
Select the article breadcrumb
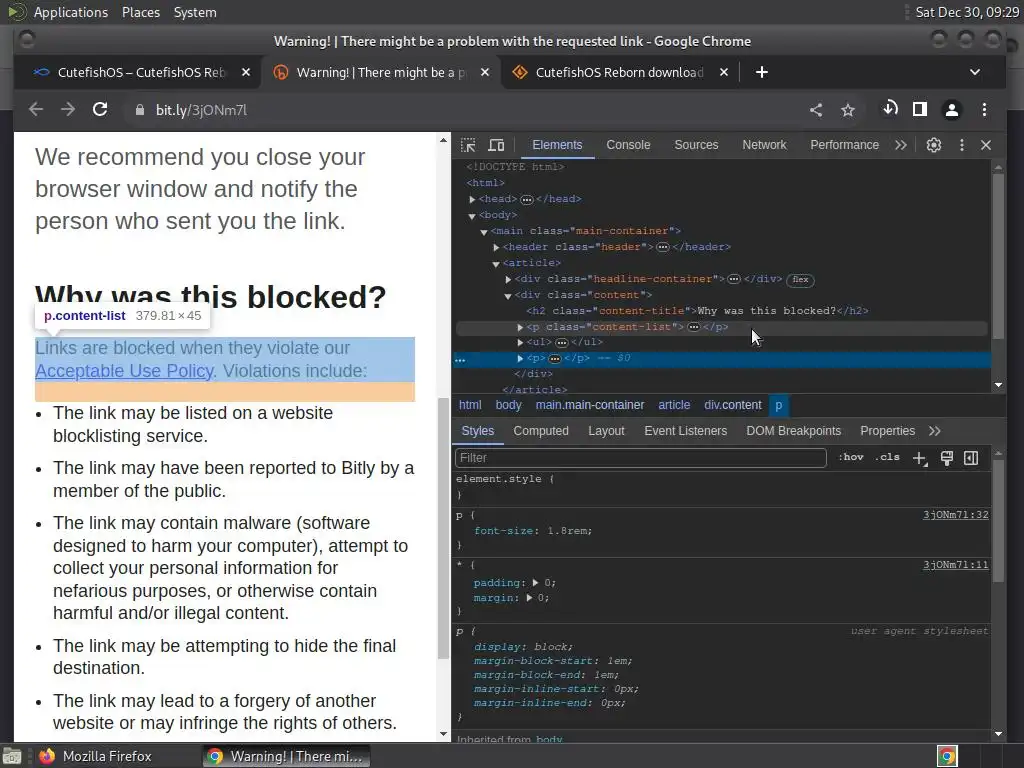pos(674,405)
